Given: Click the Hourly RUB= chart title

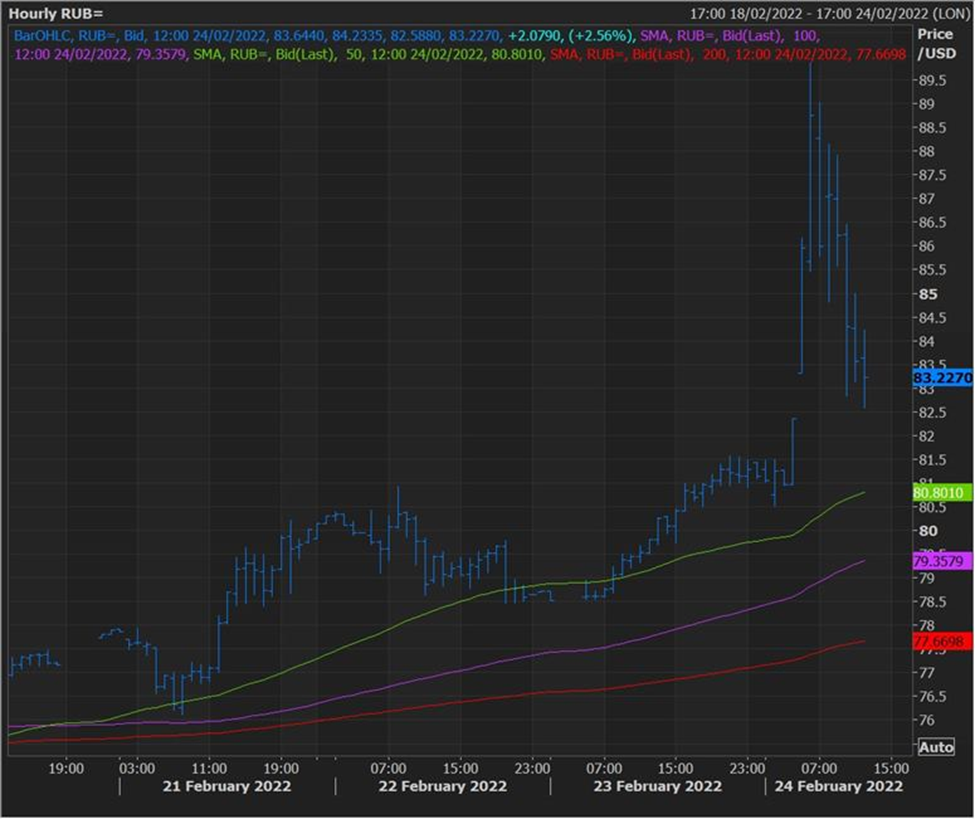Looking at the screenshot, I should click(56, 13).
